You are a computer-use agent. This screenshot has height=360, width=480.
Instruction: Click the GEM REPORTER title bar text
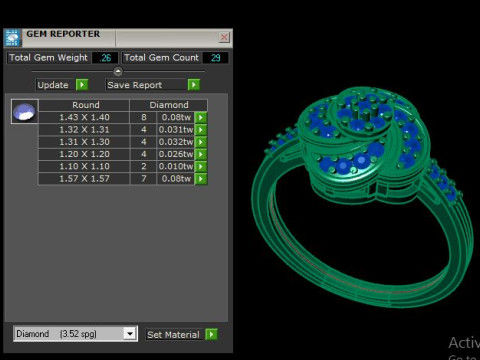[x=63, y=34]
